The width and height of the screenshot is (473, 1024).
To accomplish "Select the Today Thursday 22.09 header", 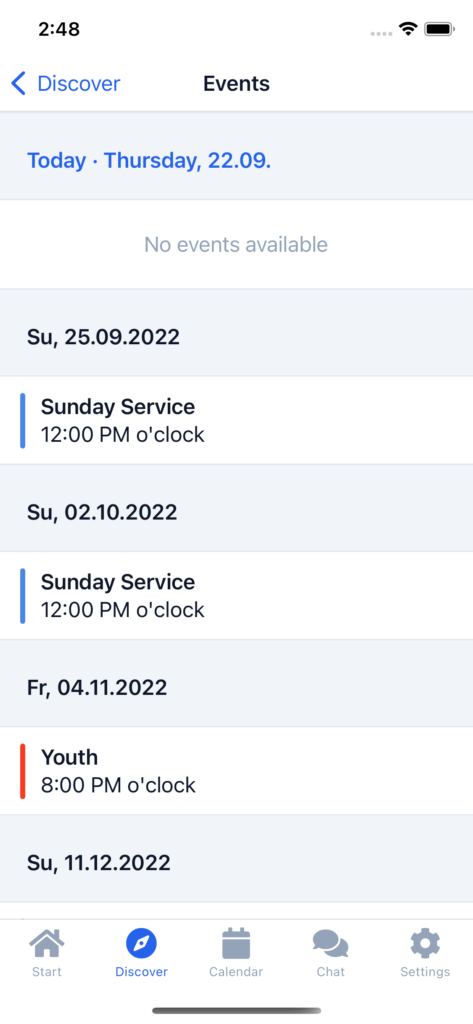I will click(x=149, y=160).
